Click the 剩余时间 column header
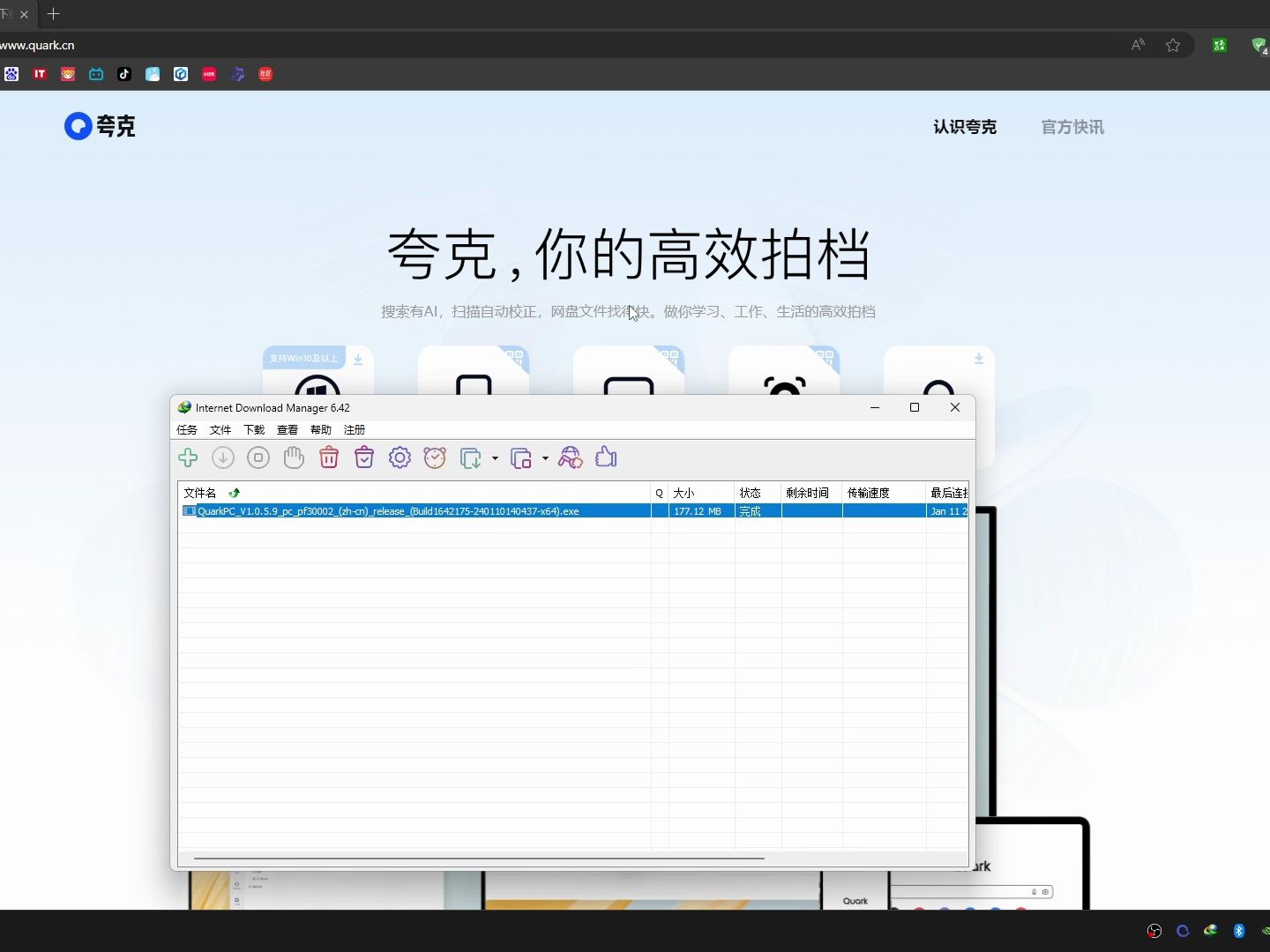Image resolution: width=1270 pixels, height=952 pixels. 811,493
